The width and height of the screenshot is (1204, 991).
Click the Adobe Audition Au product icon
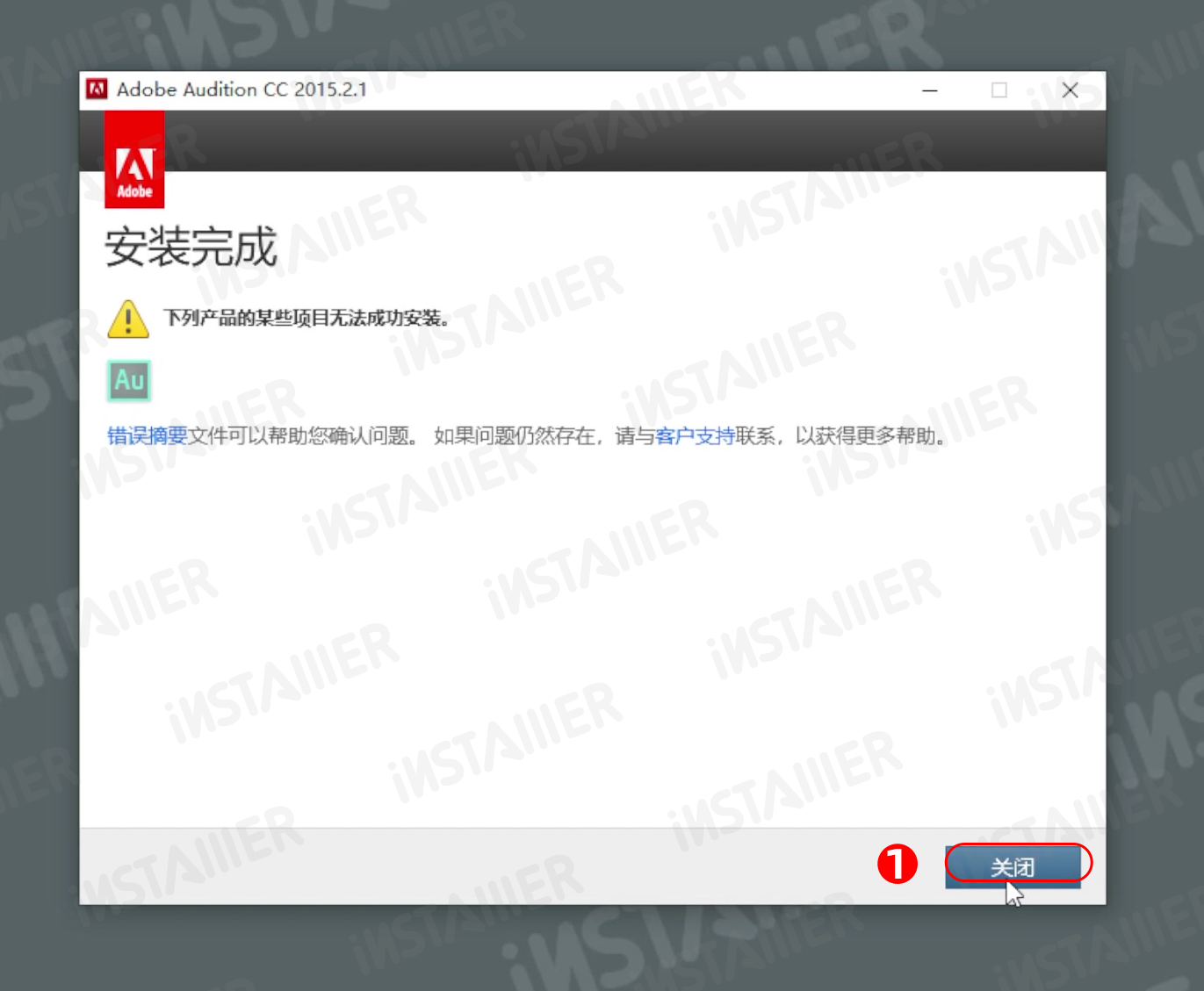point(129,380)
